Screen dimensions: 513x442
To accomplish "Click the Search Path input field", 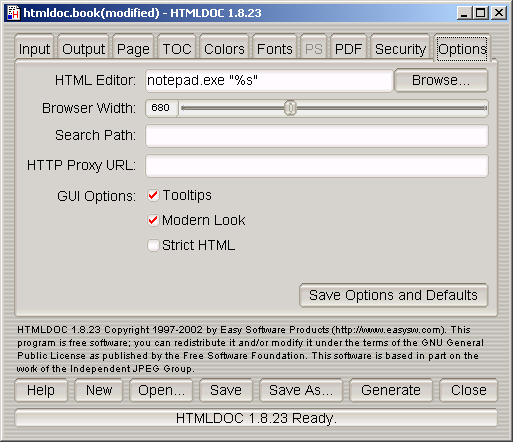I will [317, 136].
